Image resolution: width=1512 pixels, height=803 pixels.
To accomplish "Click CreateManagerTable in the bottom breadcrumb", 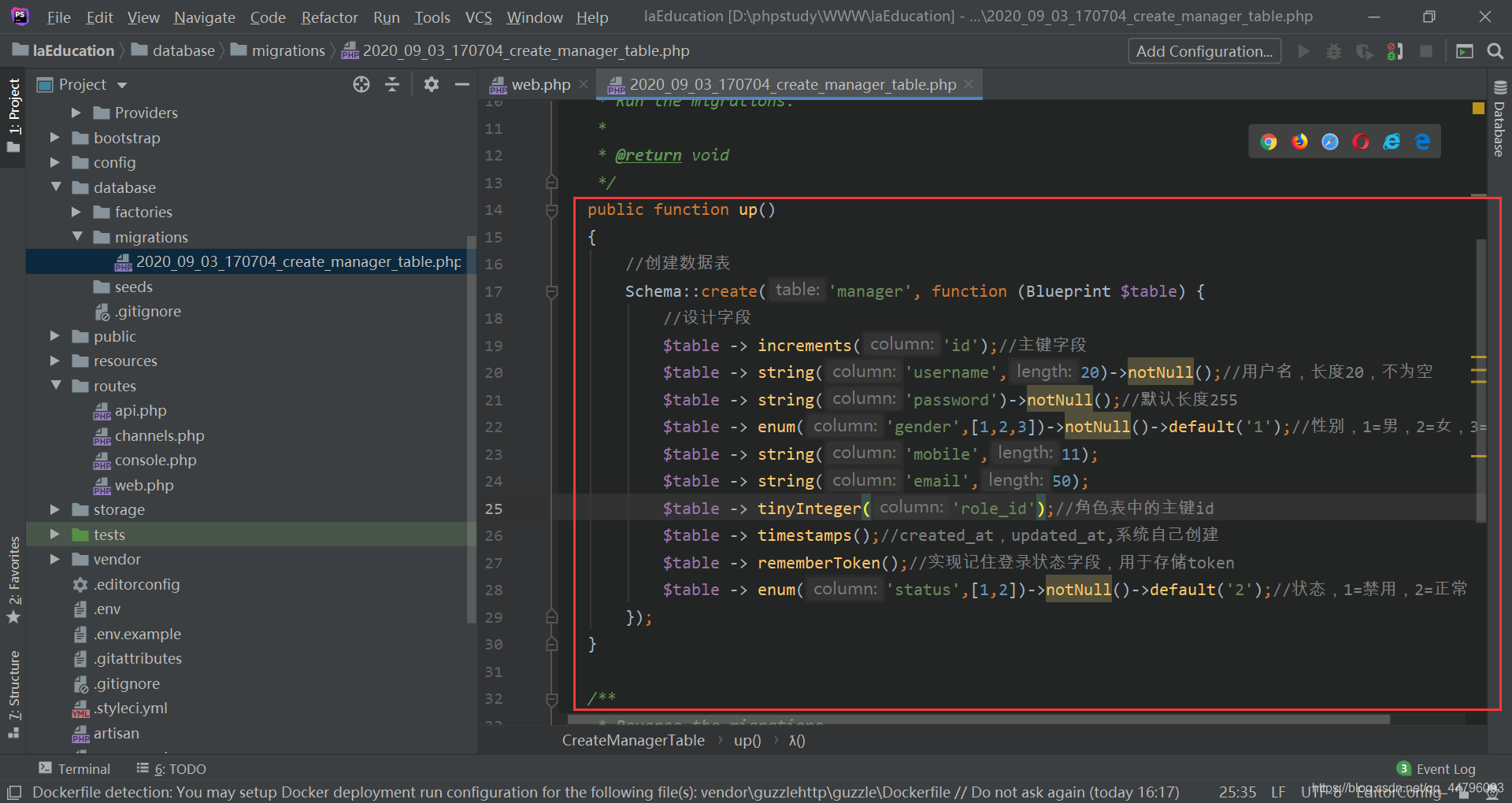I will (633, 740).
